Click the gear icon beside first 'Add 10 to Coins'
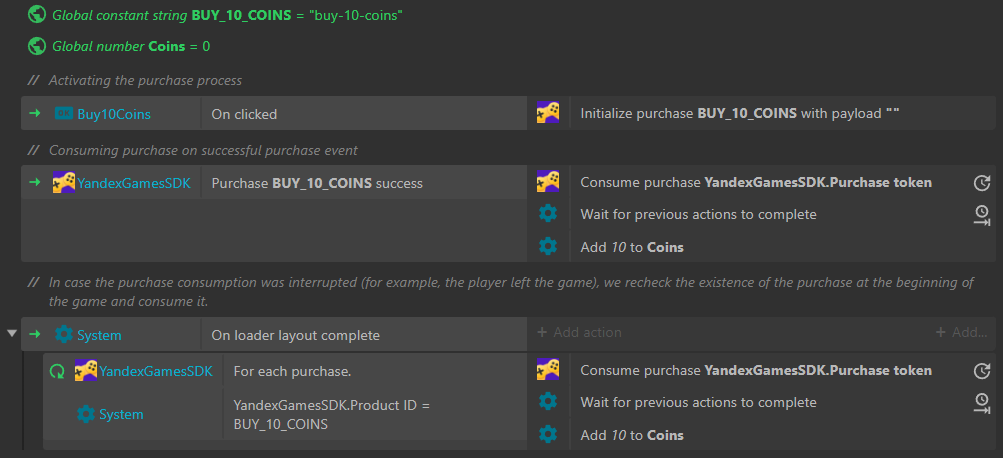This screenshot has height=458, width=1003. tap(548, 246)
